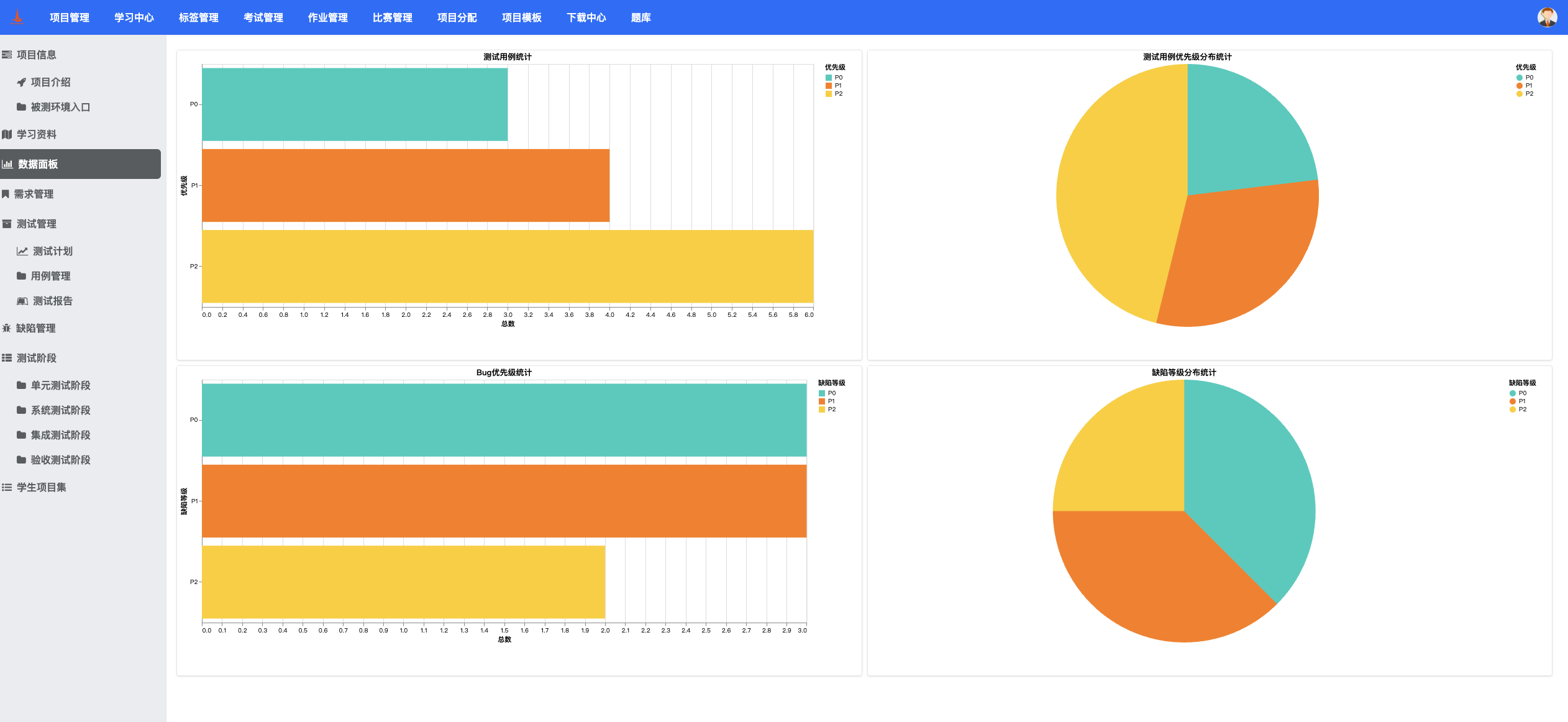Click the line chart icon beside 测试计划

[22, 251]
